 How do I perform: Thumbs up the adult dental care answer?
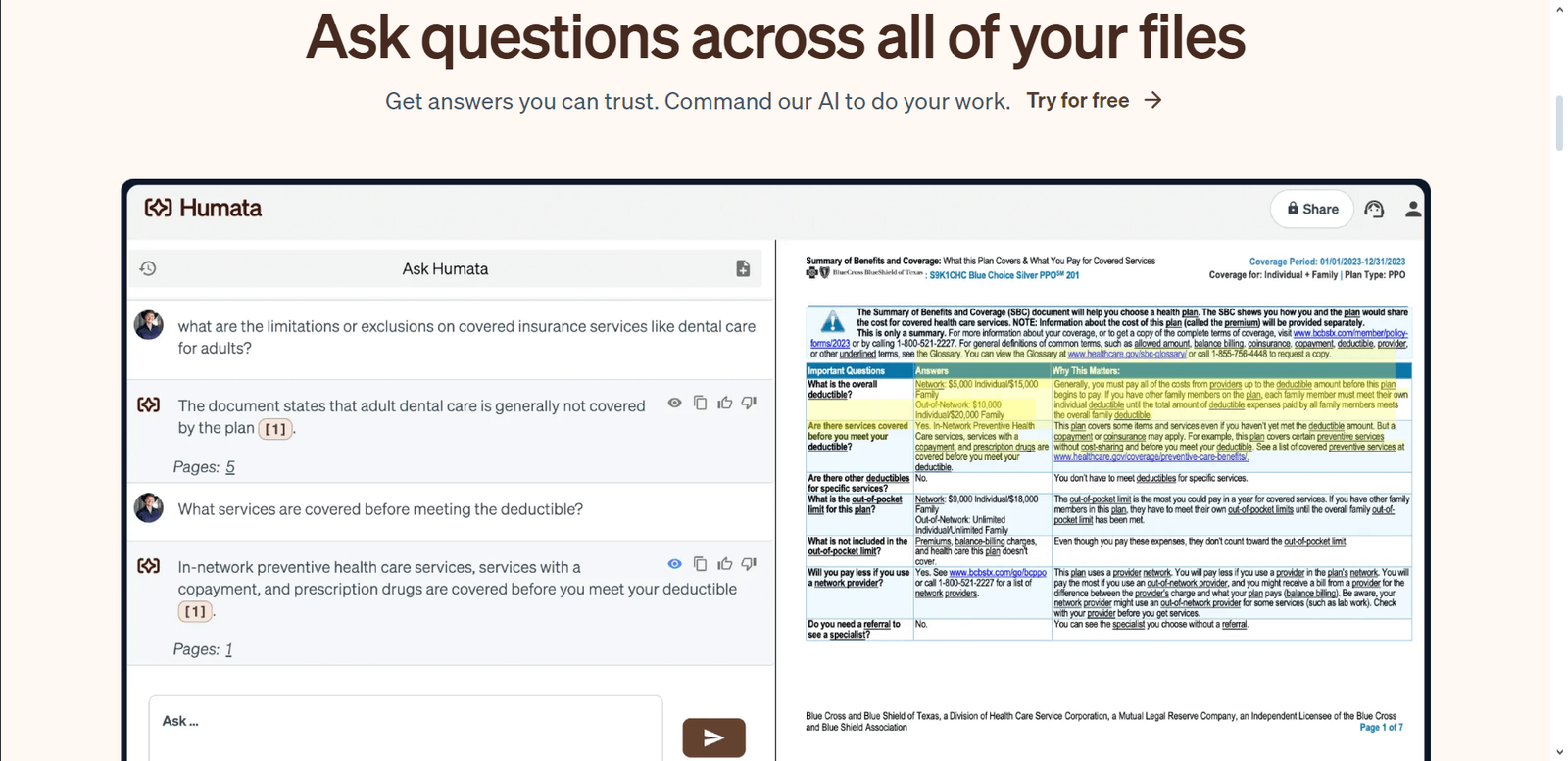click(724, 403)
